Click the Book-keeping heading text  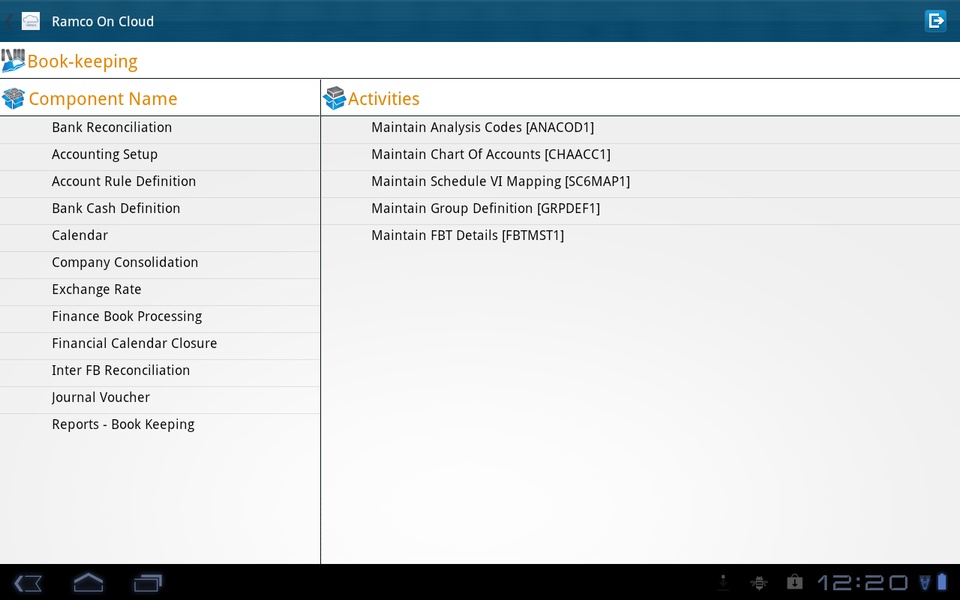[83, 62]
